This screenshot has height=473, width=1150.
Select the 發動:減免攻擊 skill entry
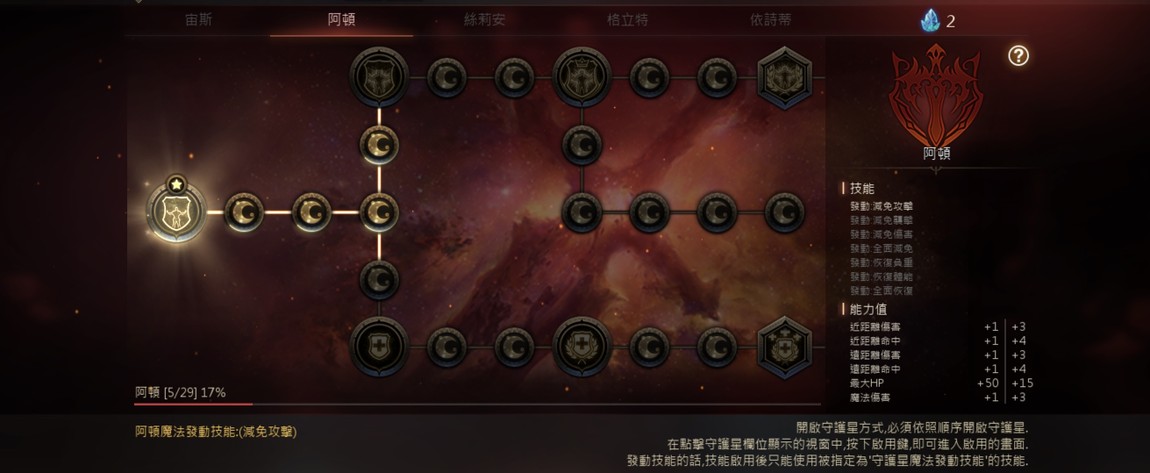point(882,207)
